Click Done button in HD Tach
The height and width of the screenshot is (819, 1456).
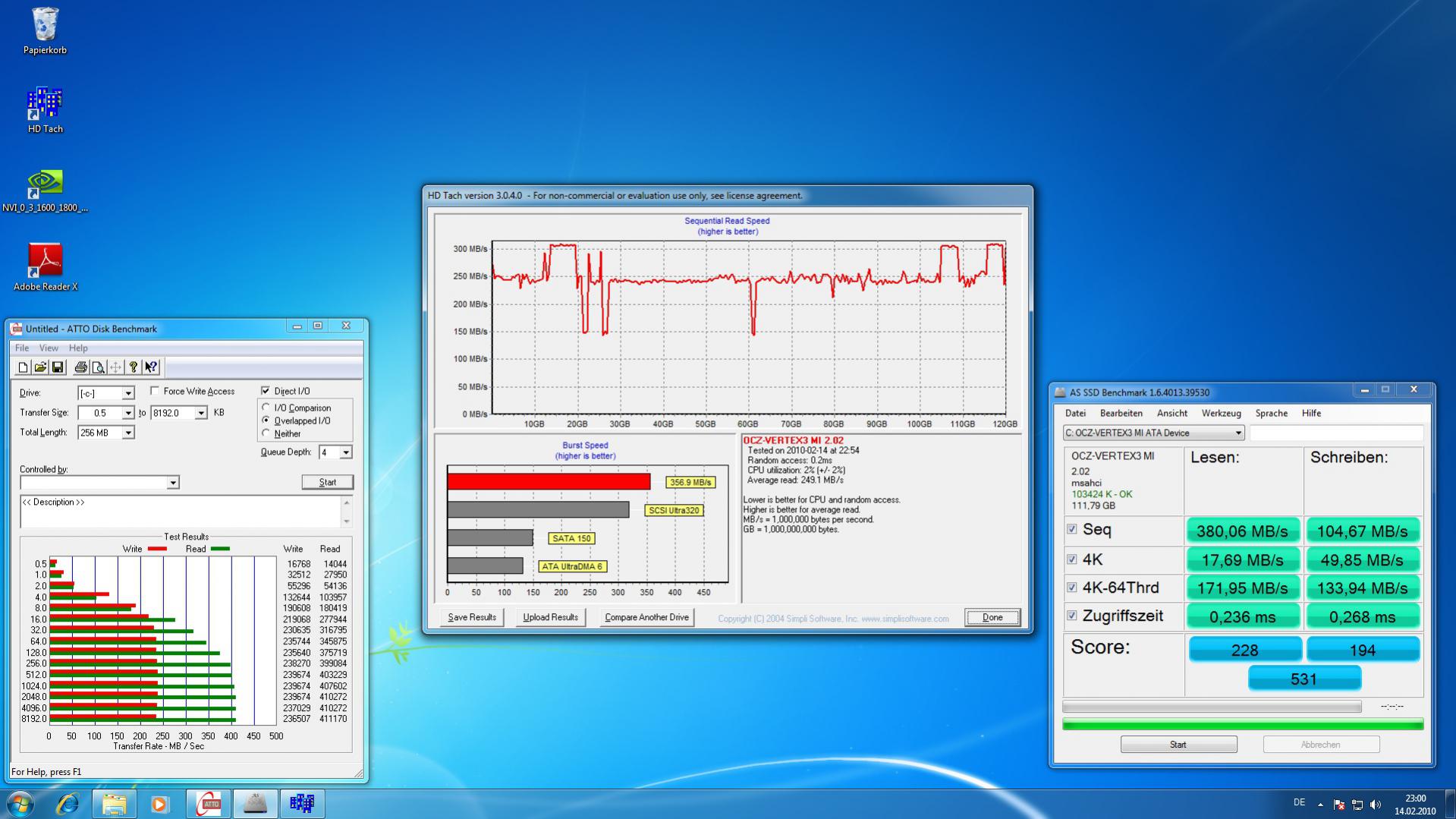[x=992, y=617]
